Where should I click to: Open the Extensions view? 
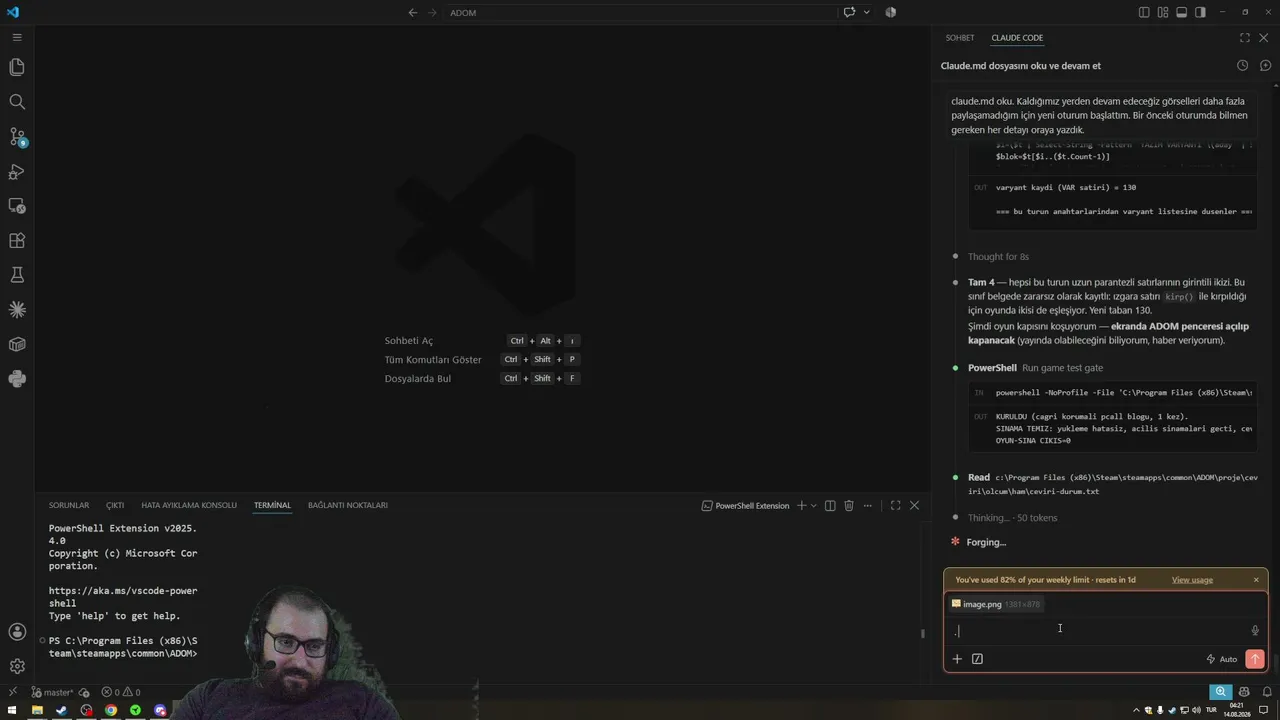click(17, 241)
